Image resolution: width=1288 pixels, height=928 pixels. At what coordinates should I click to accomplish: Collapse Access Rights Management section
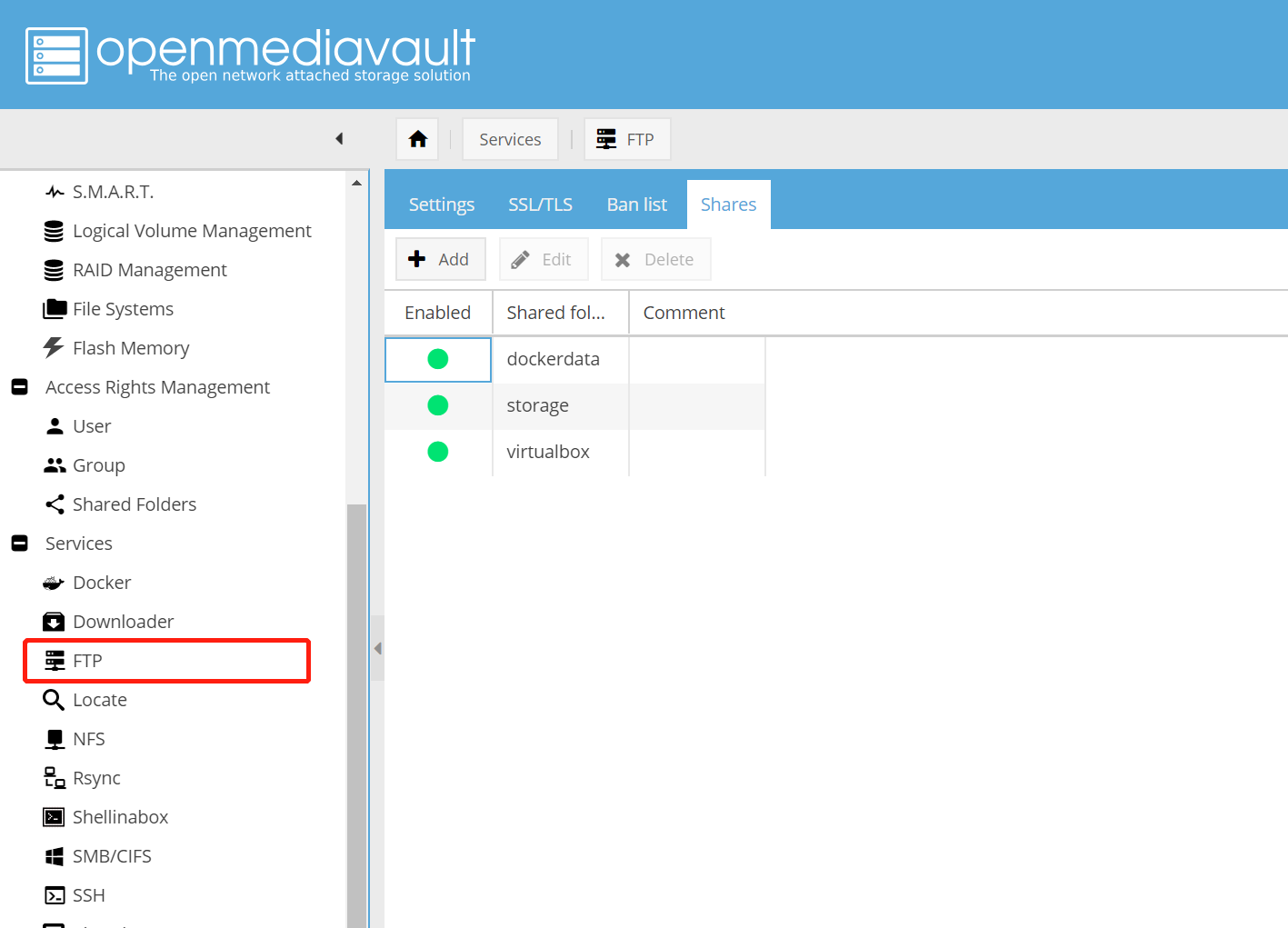coord(19,387)
